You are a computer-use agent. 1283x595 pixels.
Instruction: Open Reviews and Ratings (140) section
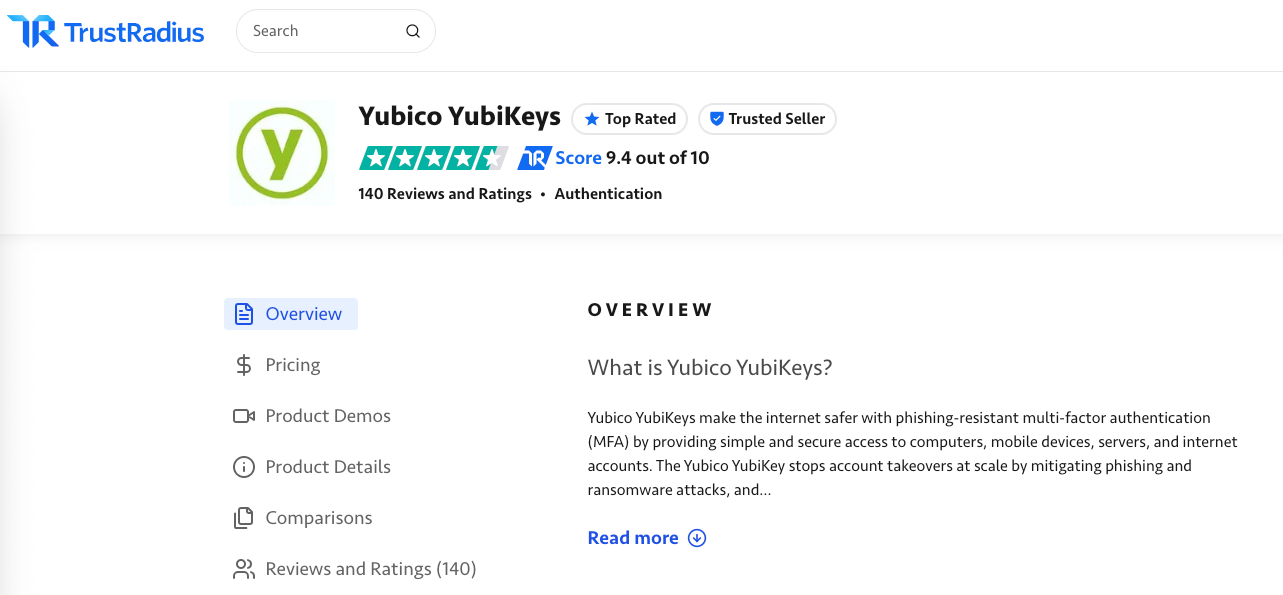click(355, 569)
